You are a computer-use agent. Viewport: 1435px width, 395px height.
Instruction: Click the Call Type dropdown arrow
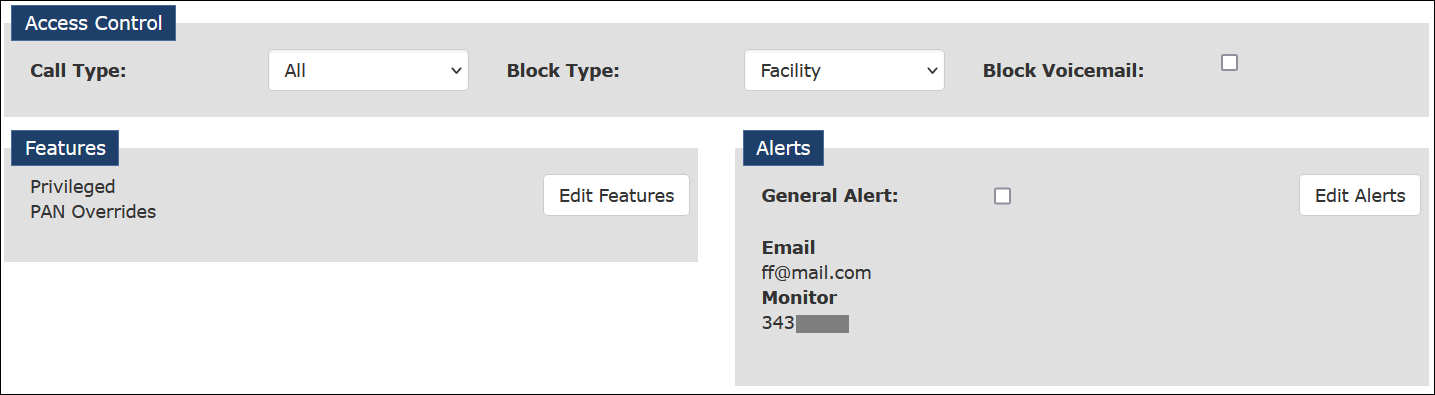pos(456,71)
